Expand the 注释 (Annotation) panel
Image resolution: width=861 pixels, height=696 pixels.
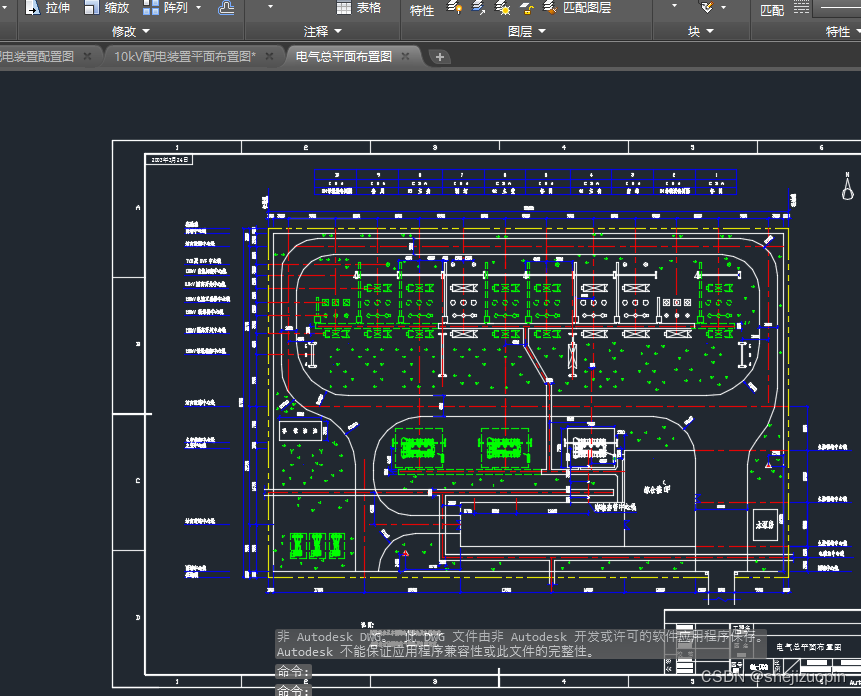(323, 31)
